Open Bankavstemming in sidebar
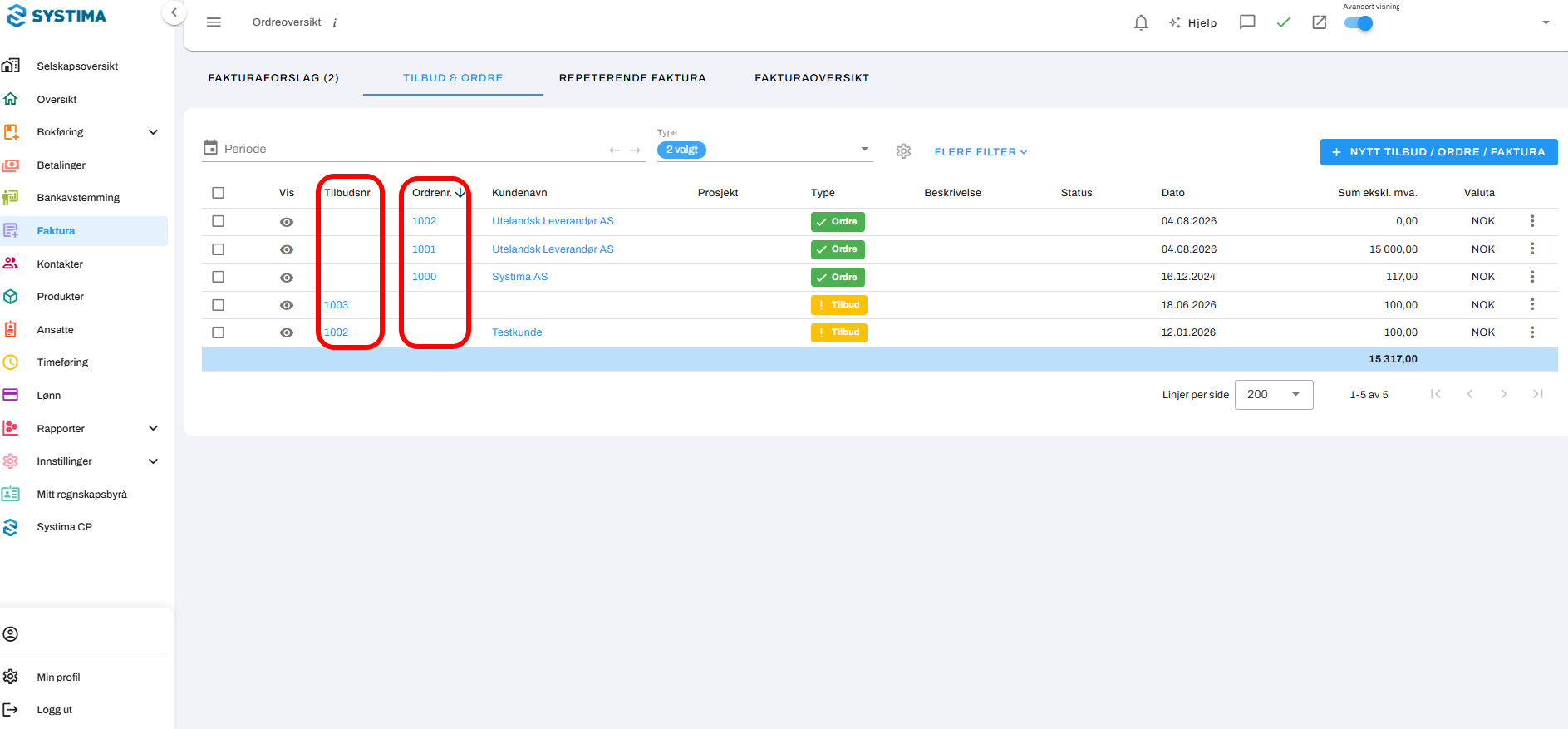Viewport: 1568px width, 729px height. coord(78,198)
